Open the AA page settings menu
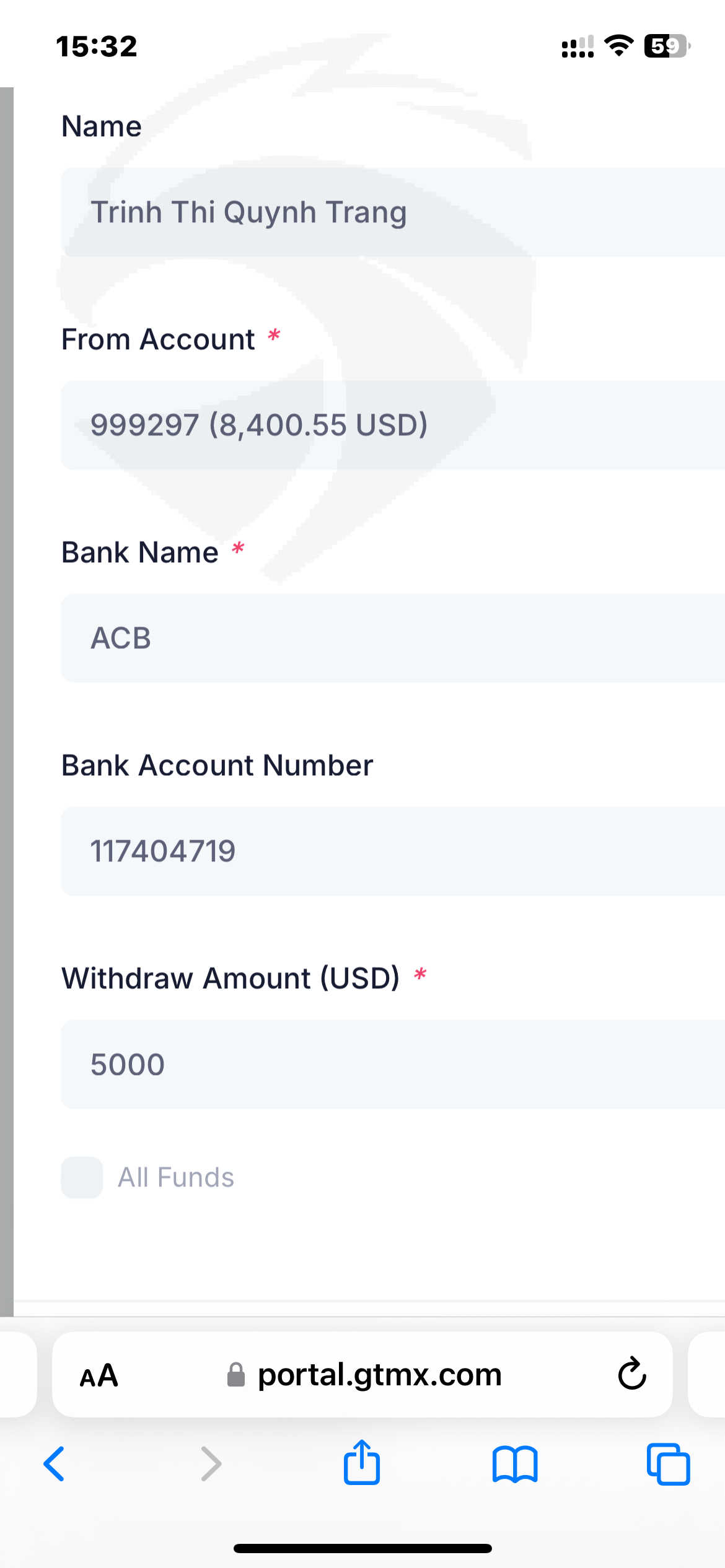 tap(99, 1375)
